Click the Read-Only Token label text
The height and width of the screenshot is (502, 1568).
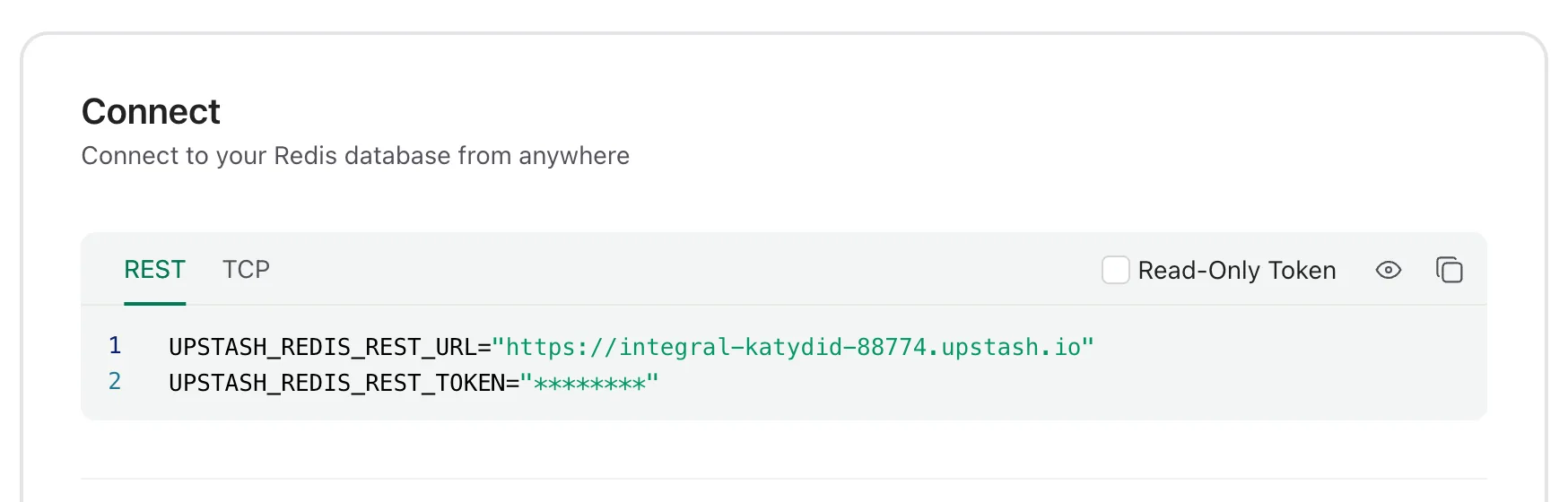point(1237,270)
